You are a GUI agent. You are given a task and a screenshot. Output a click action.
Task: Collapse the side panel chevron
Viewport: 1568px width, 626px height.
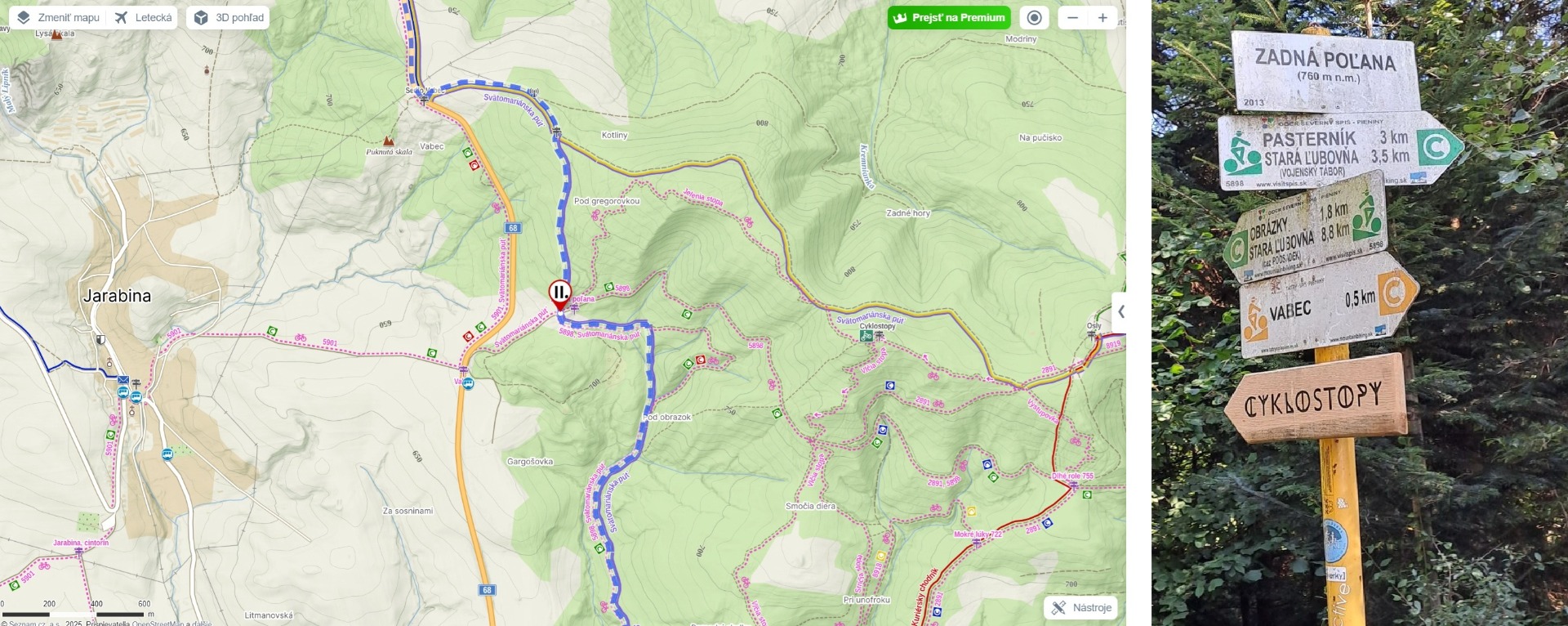tap(1120, 311)
